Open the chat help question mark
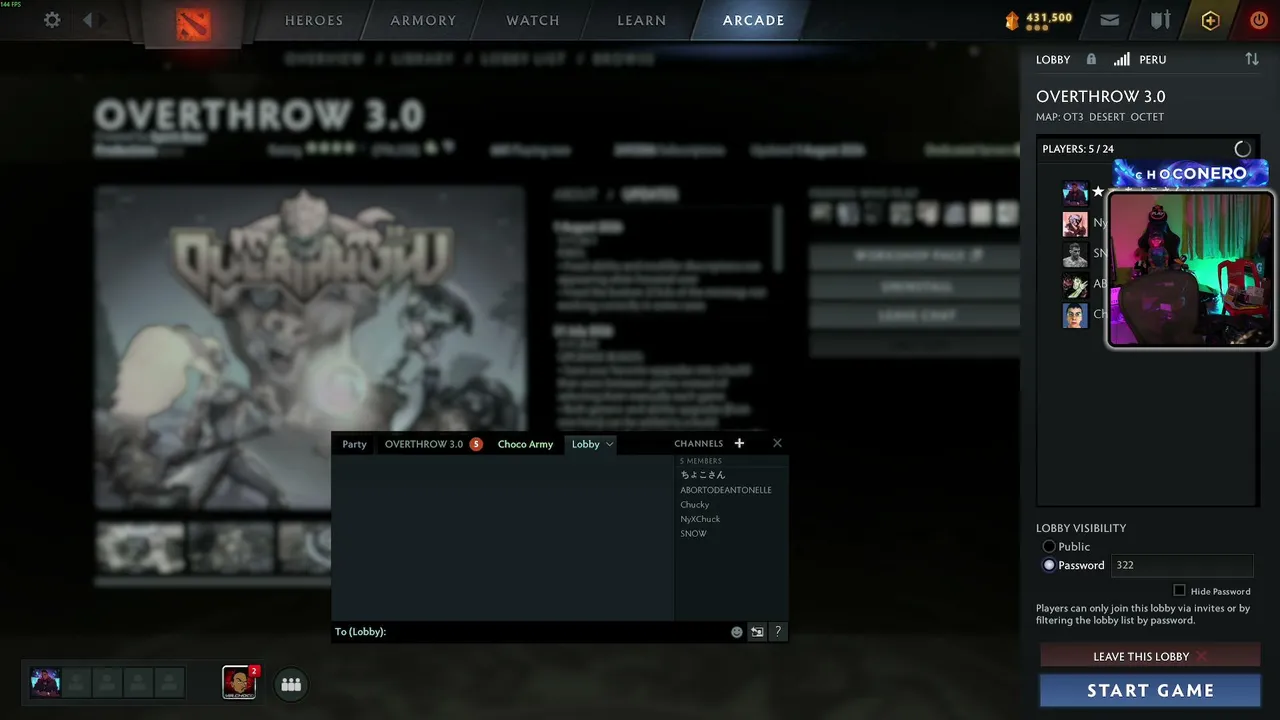Screen dimensions: 1280x720 point(778,632)
